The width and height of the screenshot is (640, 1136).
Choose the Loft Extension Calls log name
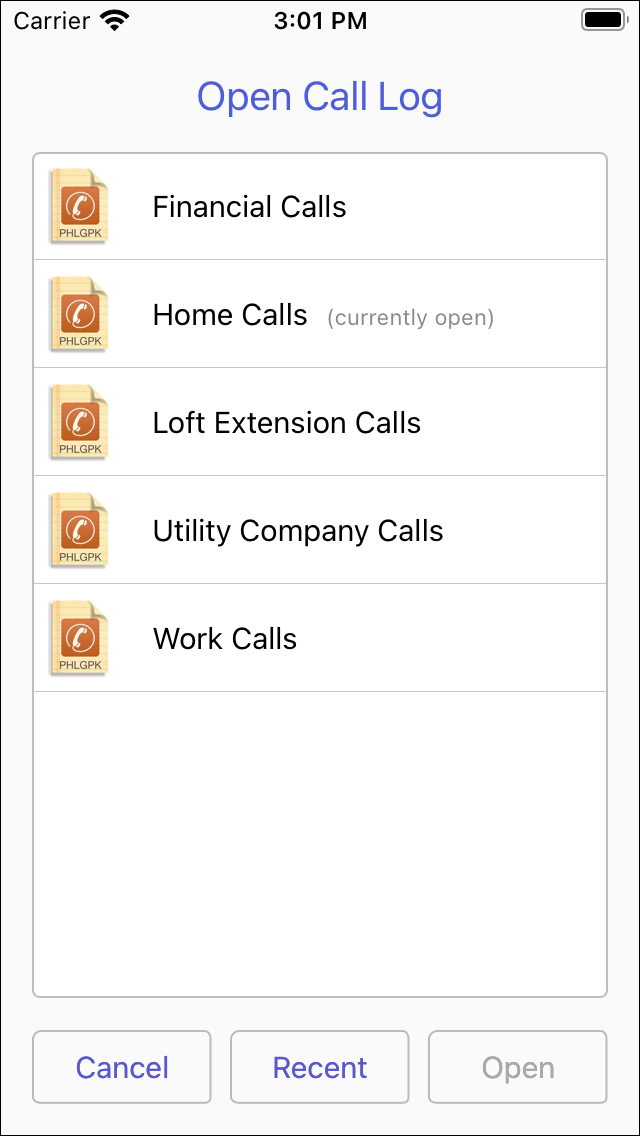[x=287, y=423]
